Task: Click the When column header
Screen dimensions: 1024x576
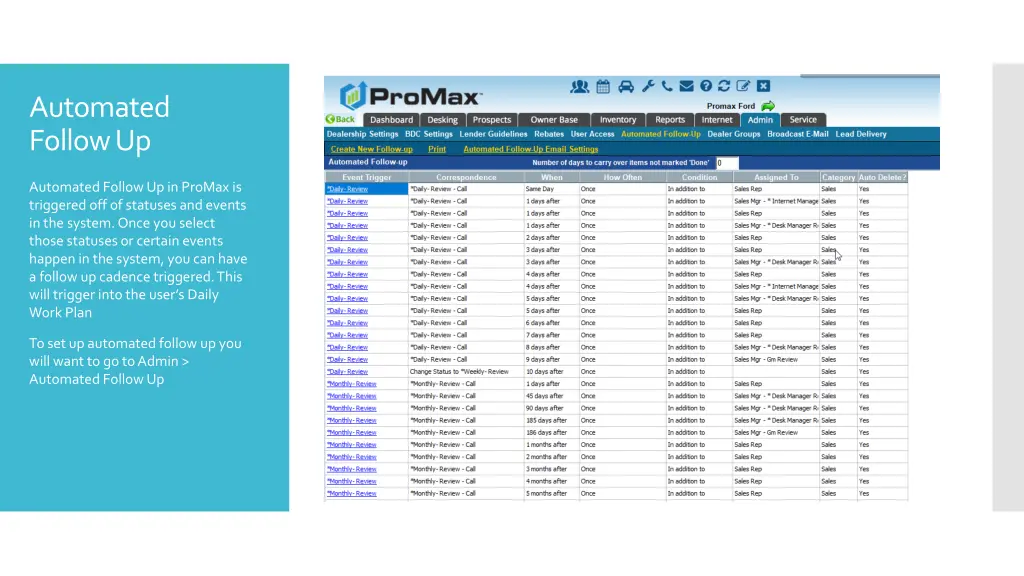Action: coord(551,177)
